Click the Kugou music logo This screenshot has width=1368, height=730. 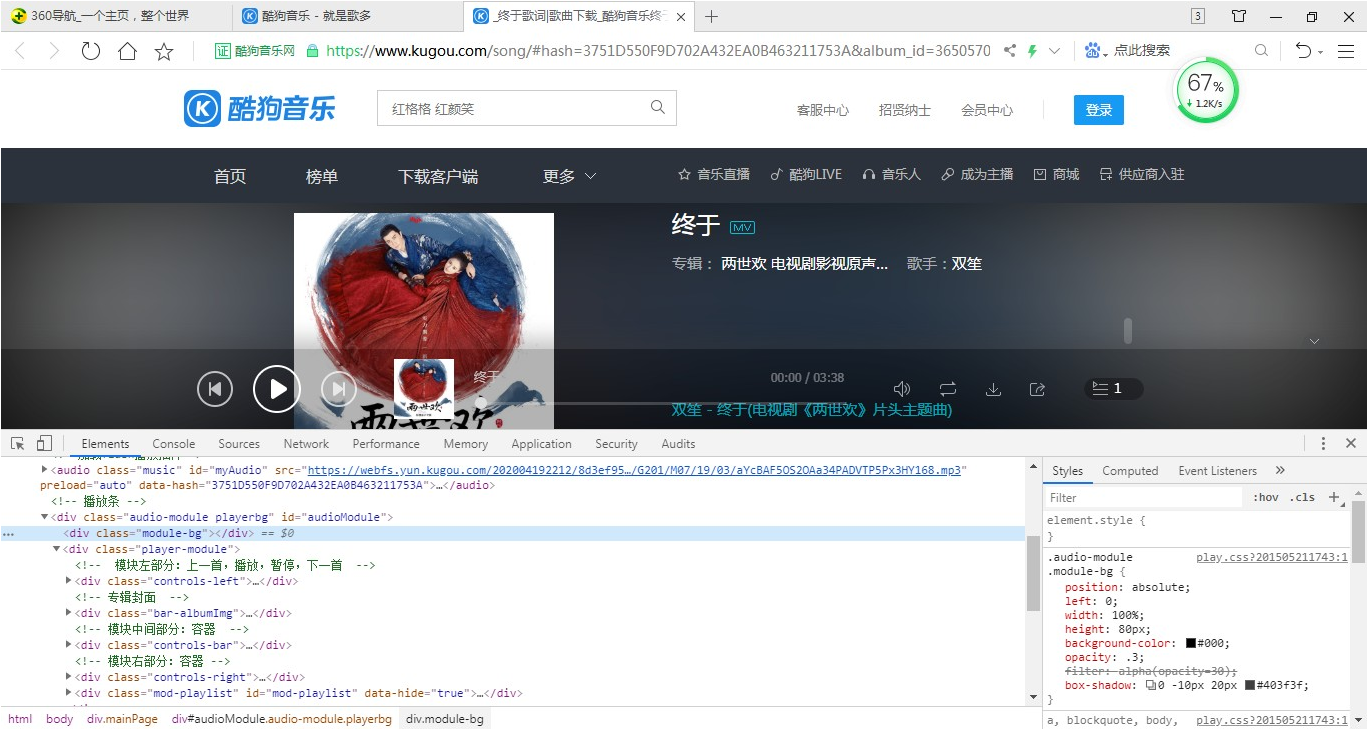[x=260, y=109]
